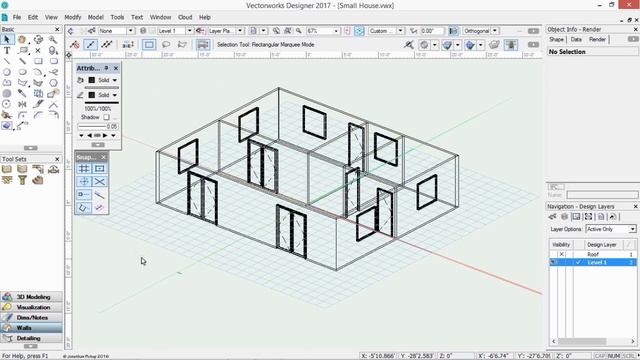
Task: Activate Lasso Marquee mode button
Action: click(166, 44)
